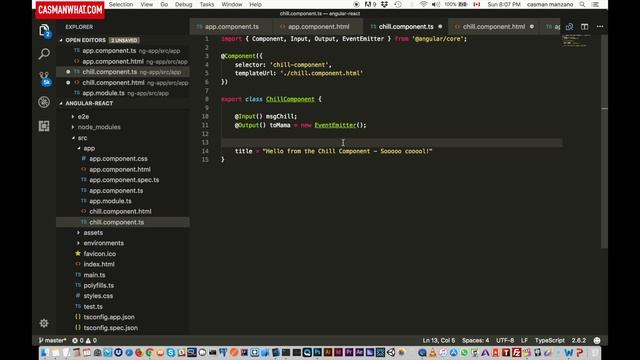
Task: Click TypeScript version 2.6.2
Action: [x=579, y=340]
